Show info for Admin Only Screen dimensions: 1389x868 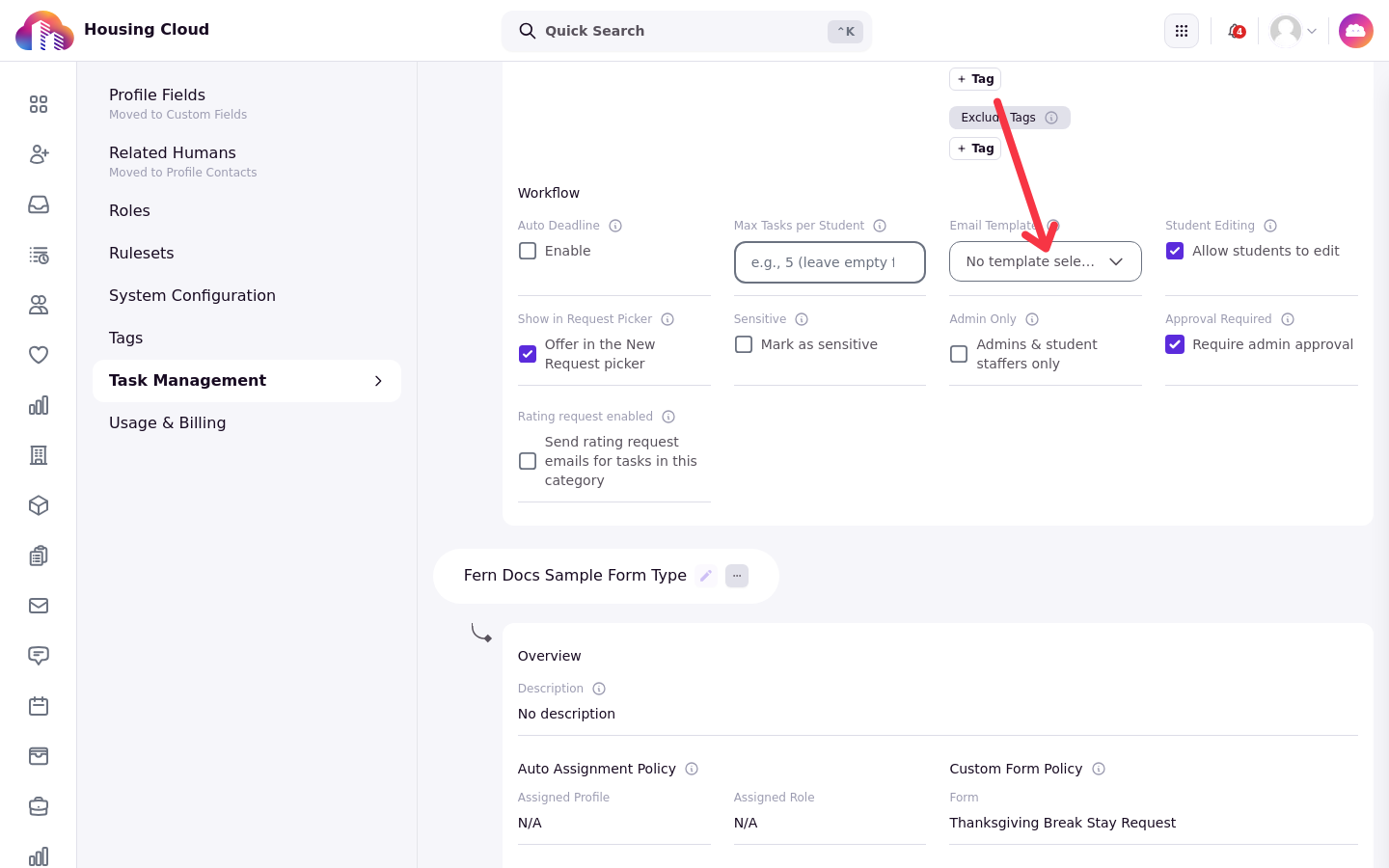(1032, 319)
